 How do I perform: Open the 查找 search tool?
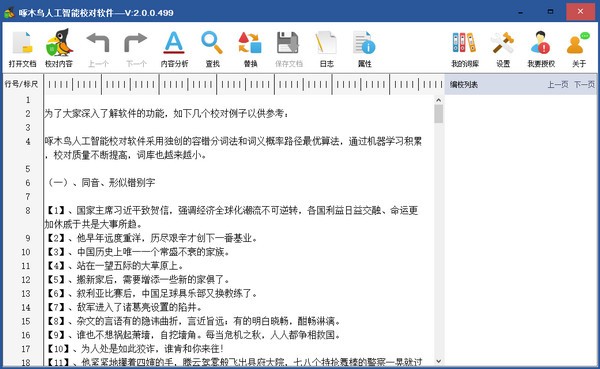212,49
